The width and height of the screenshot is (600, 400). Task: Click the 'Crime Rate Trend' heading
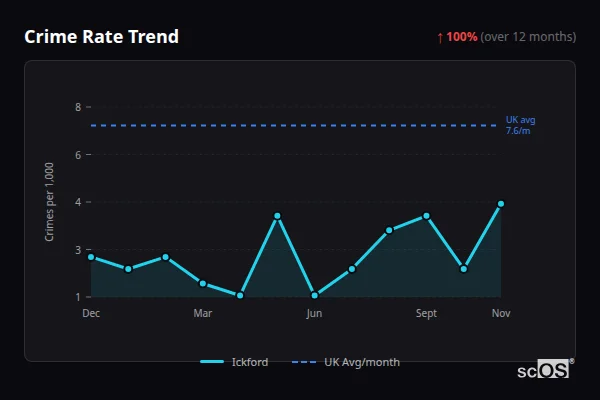pyautogui.click(x=101, y=37)
